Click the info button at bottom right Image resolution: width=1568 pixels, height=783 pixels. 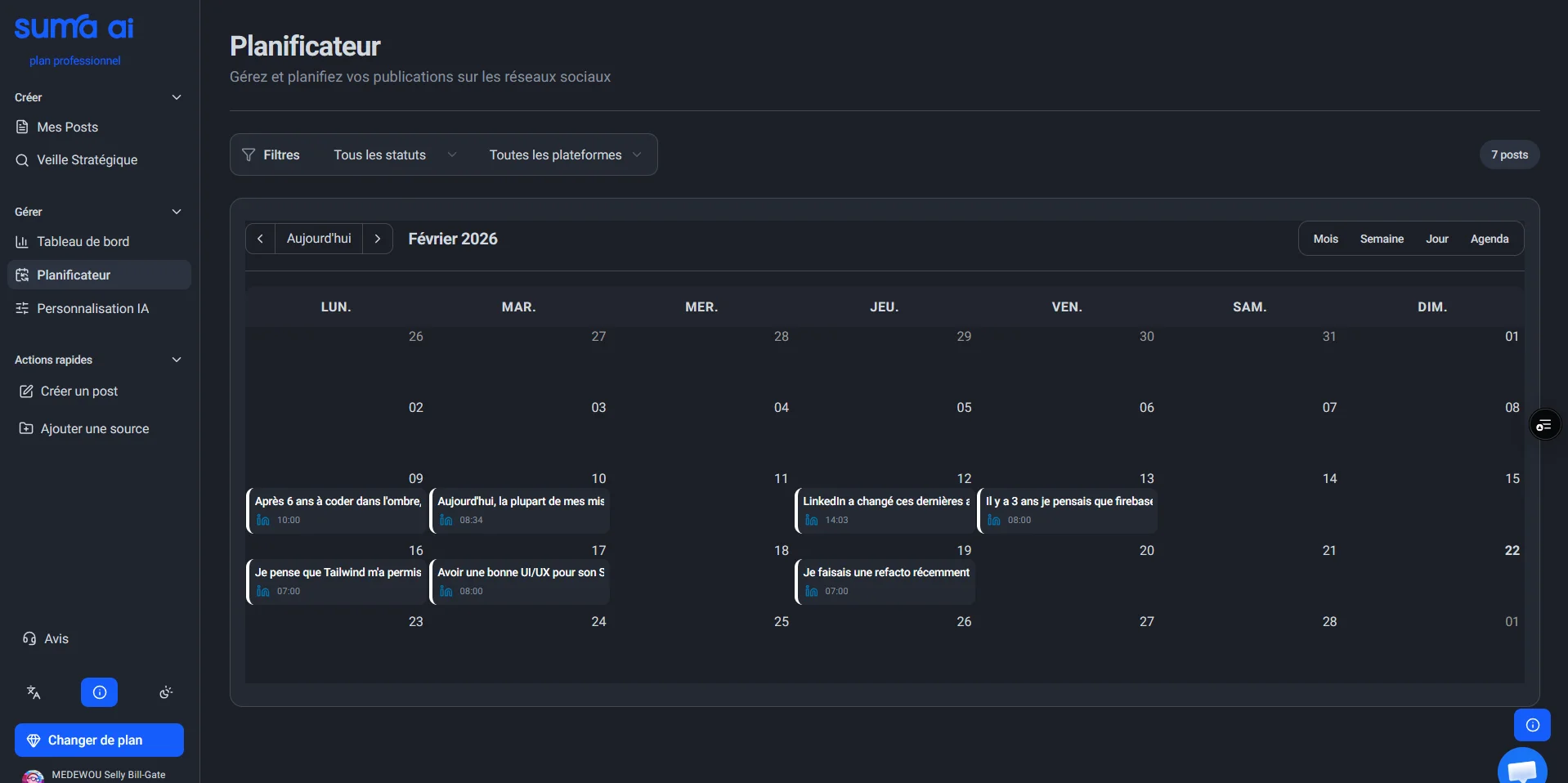(1532, 725)
